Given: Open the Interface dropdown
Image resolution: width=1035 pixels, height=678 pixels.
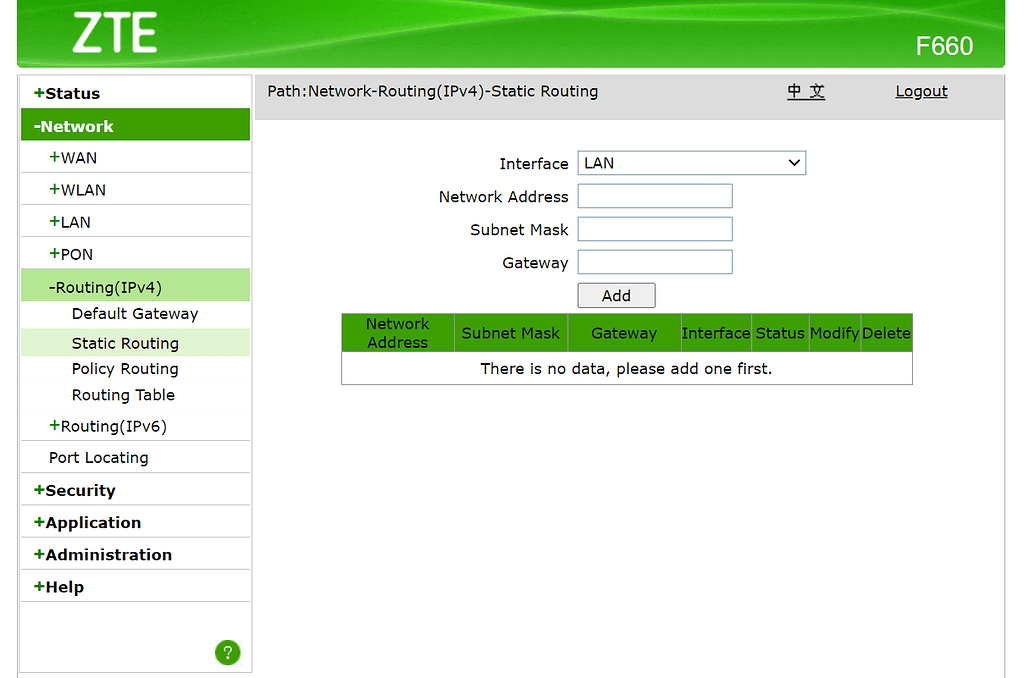Looking at the screenshot, I should [691, 163].
